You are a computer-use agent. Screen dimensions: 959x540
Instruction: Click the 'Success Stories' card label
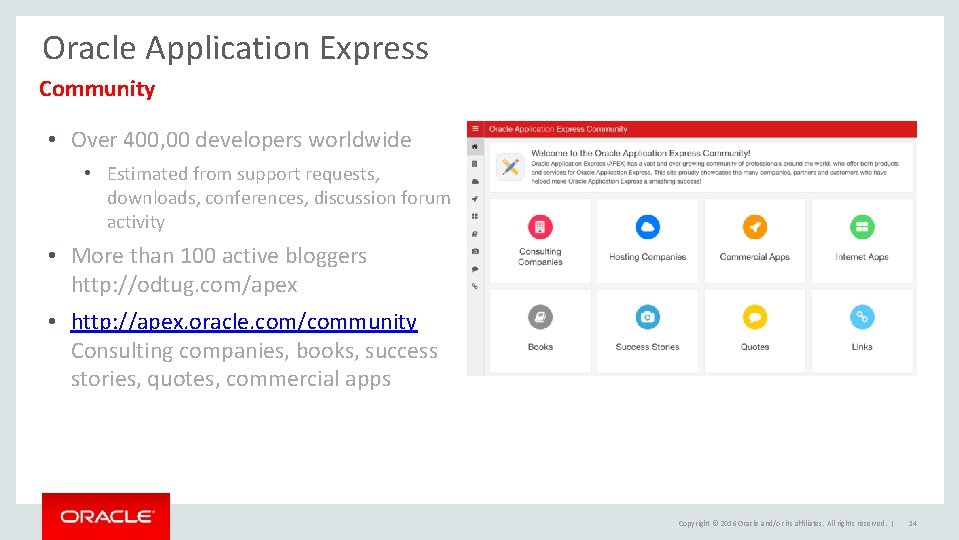tap(648, 347)
